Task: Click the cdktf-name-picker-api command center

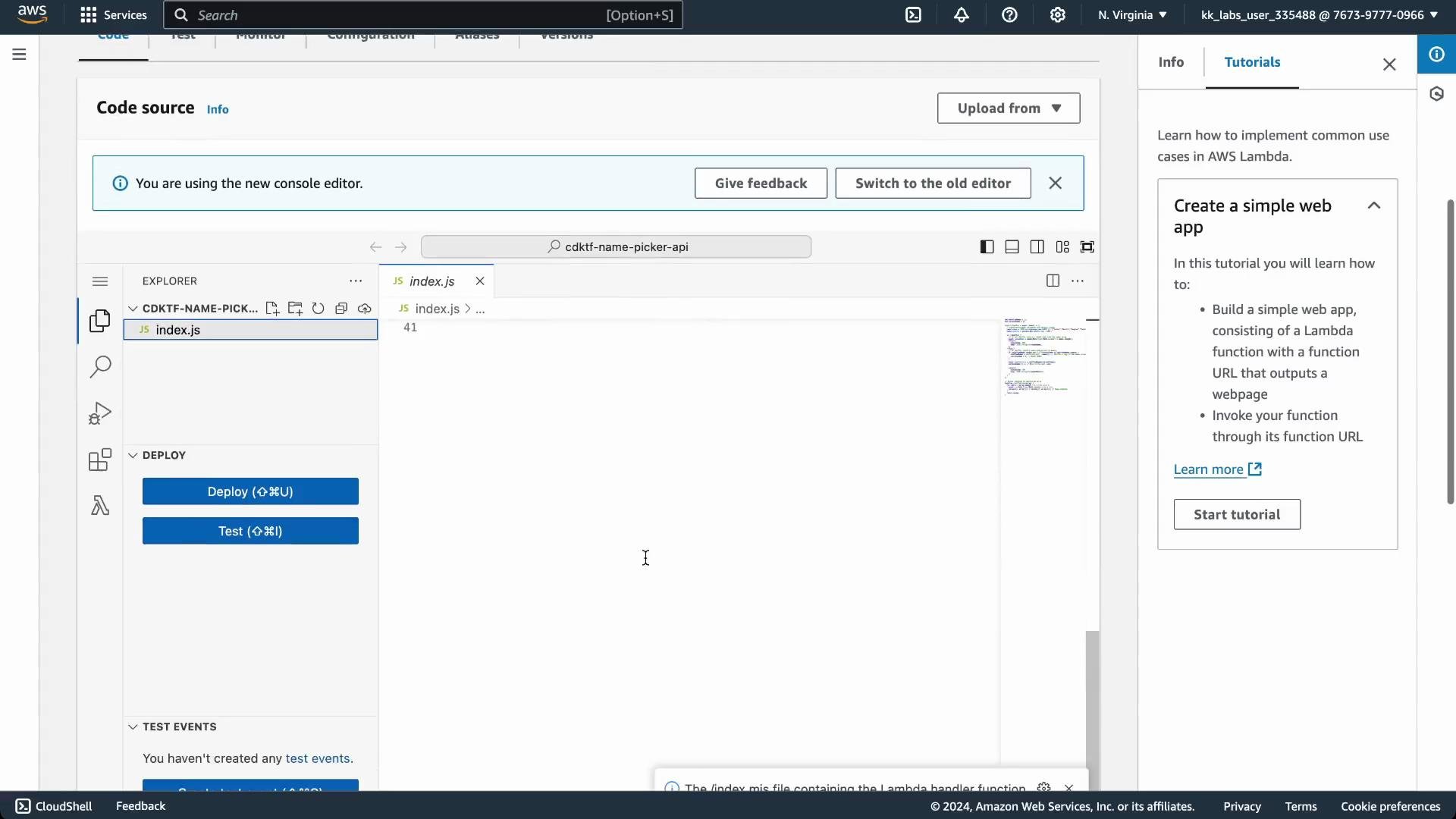Action: pyautogui.click(x=616, y=247)
